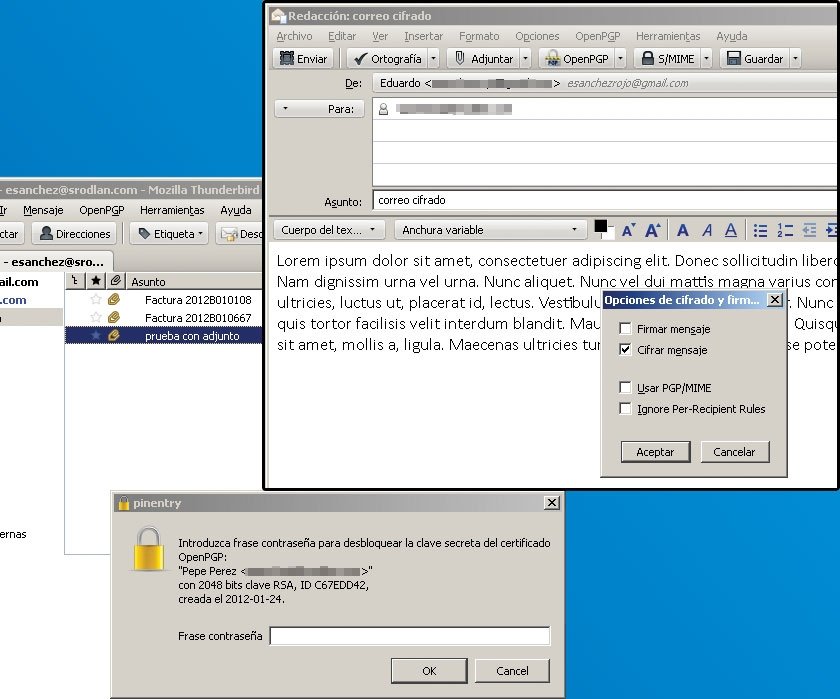The width and height of the screenshot is (840, 699).
Task: Open Herramientas menu in compose window
Action: (x=668, y=36)
